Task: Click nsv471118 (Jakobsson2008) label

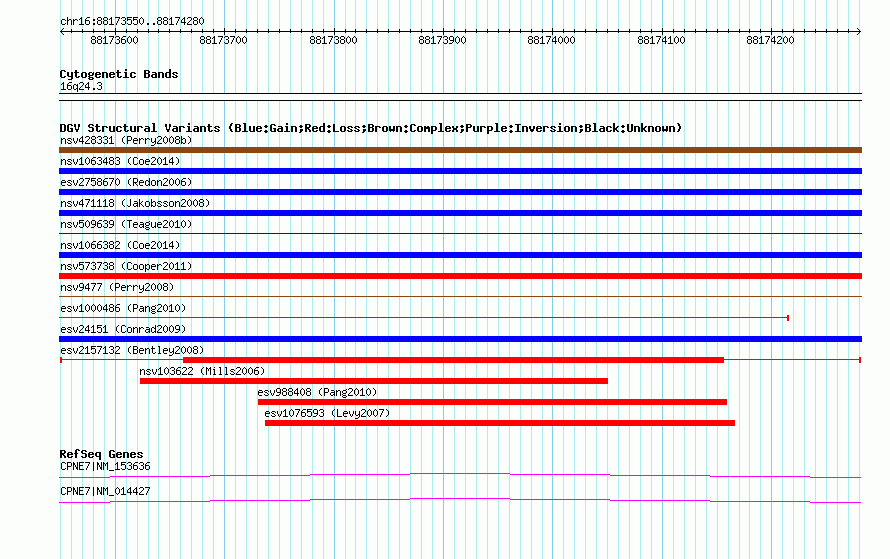Action: tap(135, 203)
